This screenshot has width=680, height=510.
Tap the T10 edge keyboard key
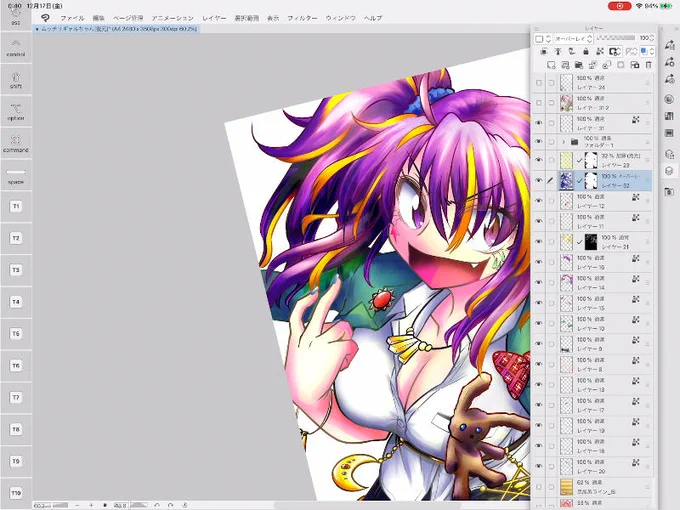click(x=16, y=493)
